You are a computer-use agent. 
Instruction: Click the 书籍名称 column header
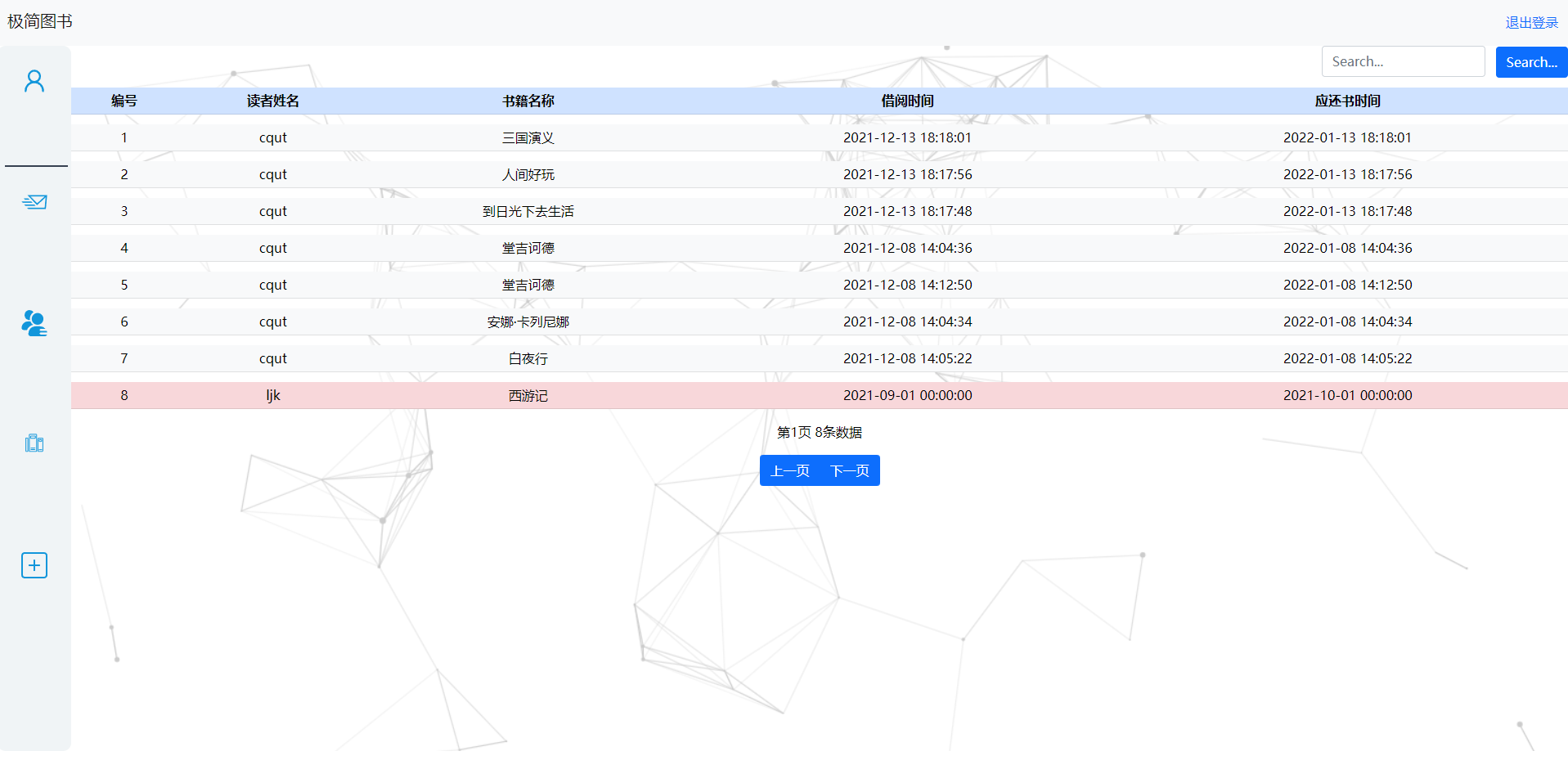[x=528, y=101]
